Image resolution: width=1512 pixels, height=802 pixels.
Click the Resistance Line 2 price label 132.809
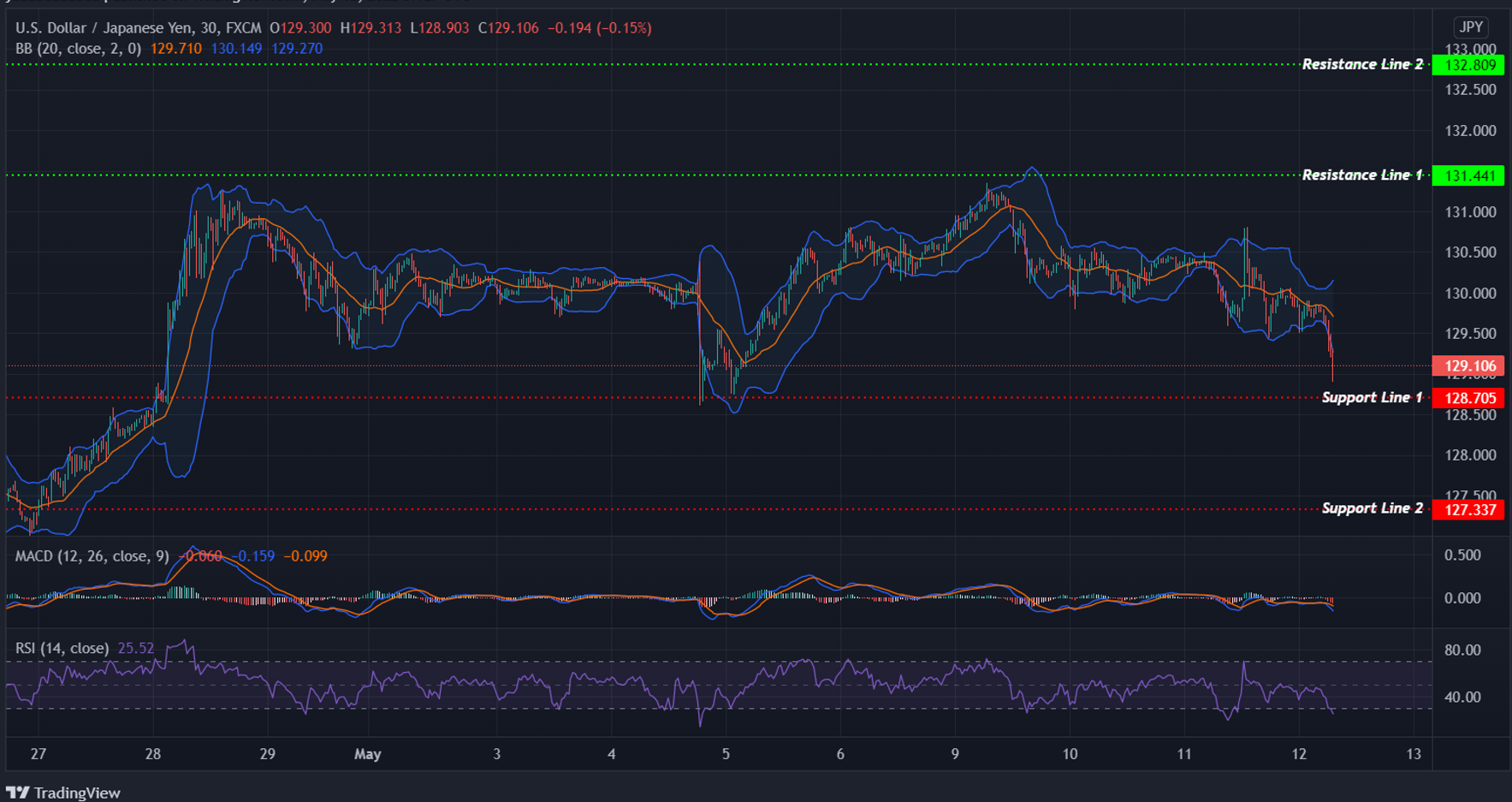point(1467,64)
